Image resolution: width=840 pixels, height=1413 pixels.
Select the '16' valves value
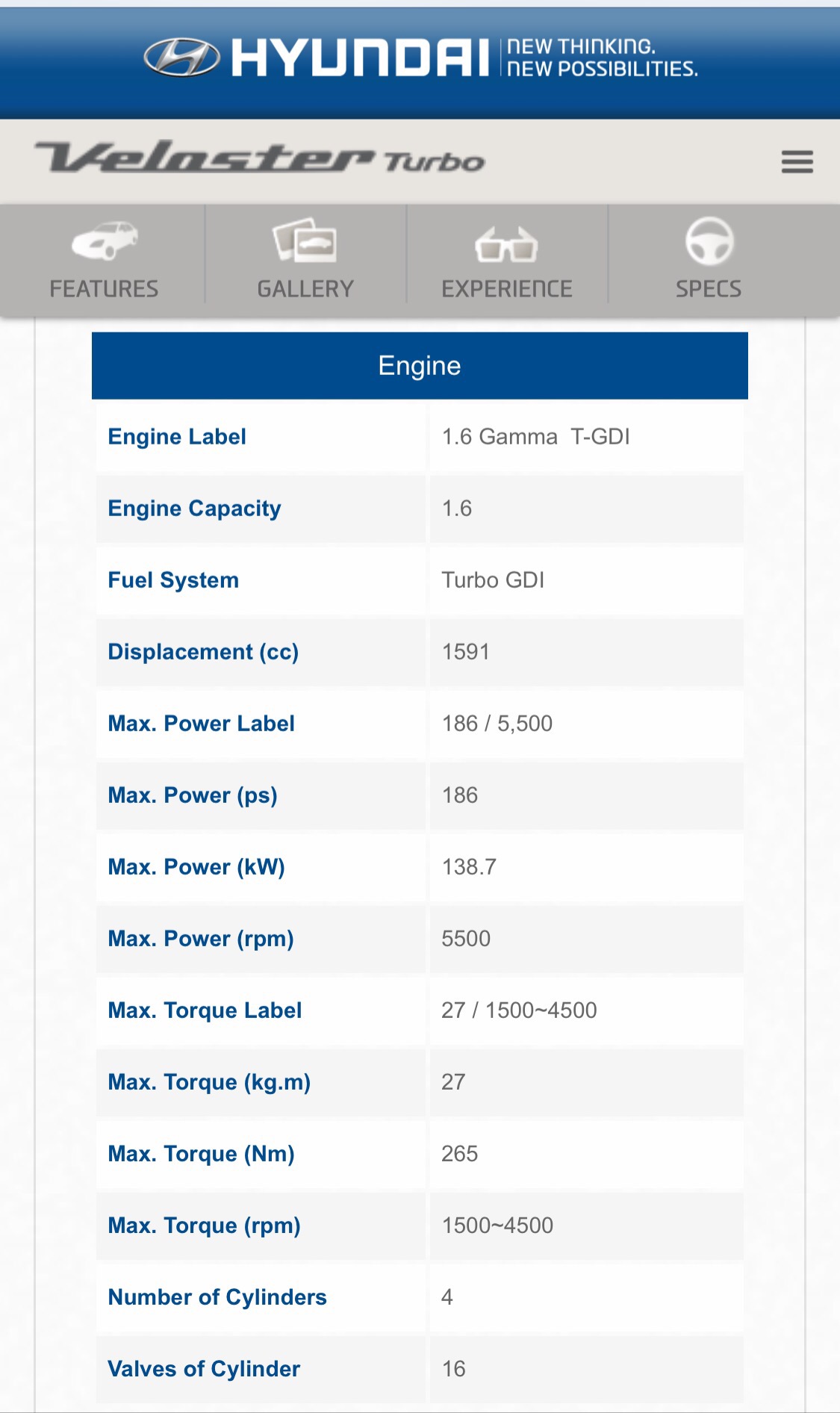(454, 1369)
